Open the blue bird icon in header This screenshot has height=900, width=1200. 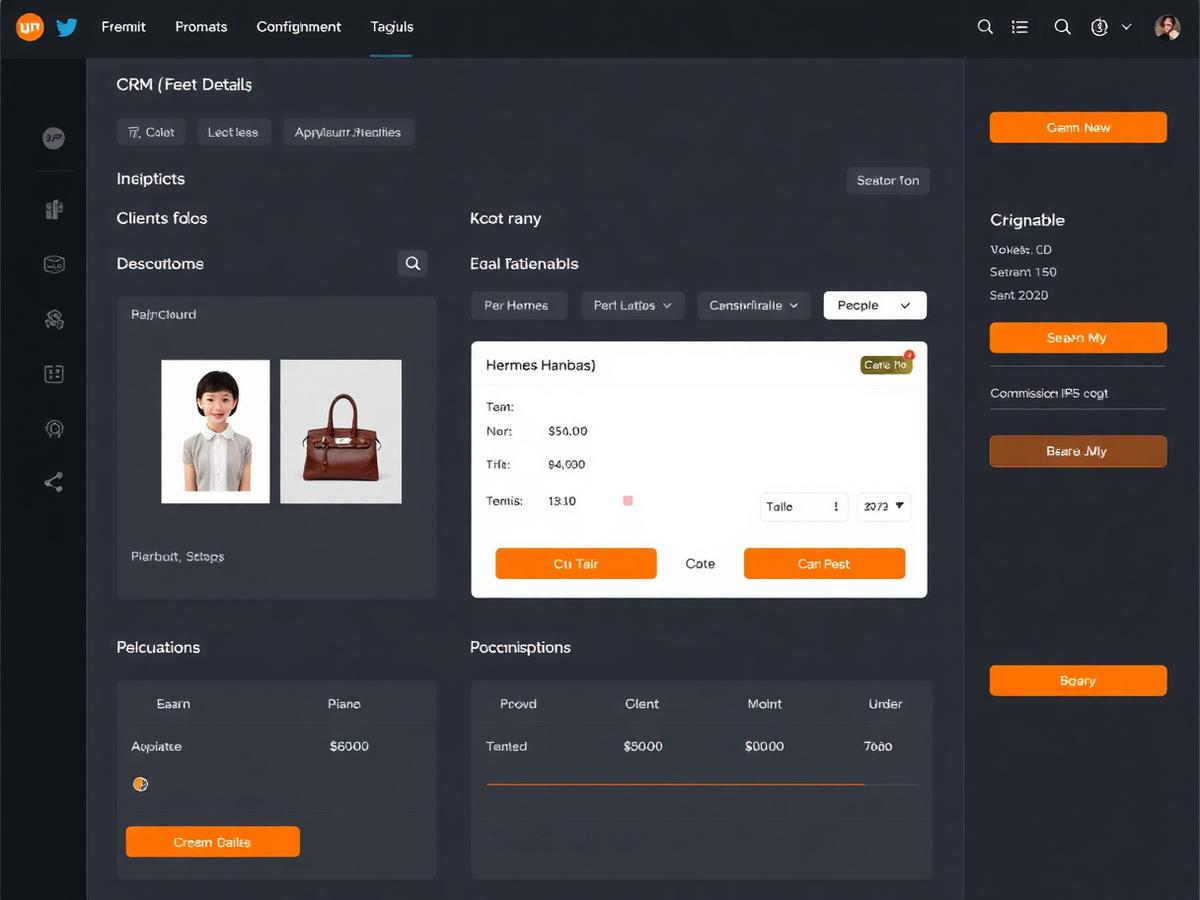67,27
